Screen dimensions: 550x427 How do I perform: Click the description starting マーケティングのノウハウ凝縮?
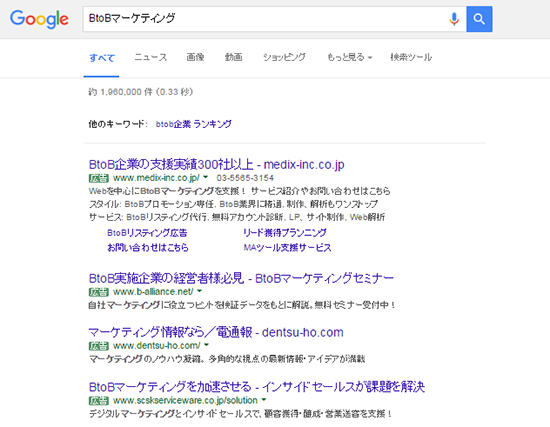227,359
